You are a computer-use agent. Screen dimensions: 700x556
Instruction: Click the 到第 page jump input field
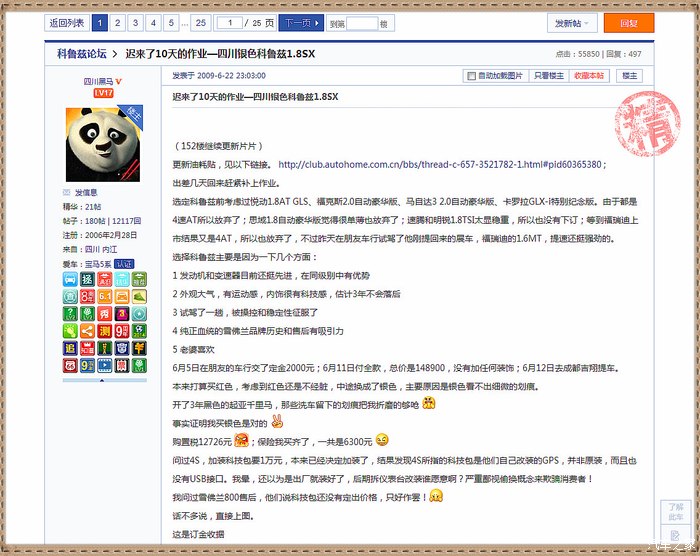point(361,22)
